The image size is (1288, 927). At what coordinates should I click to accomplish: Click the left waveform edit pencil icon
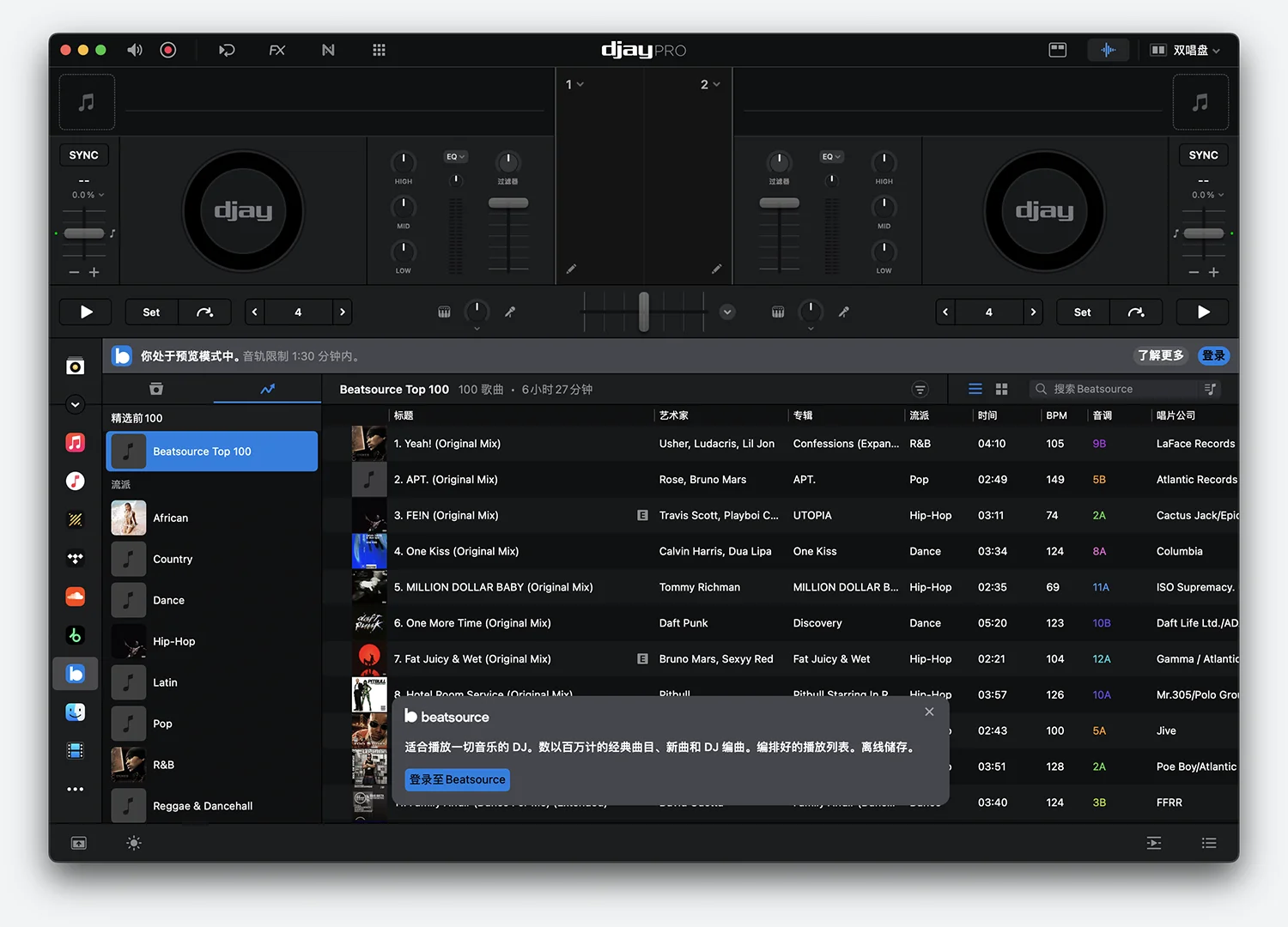pos(571,270)
